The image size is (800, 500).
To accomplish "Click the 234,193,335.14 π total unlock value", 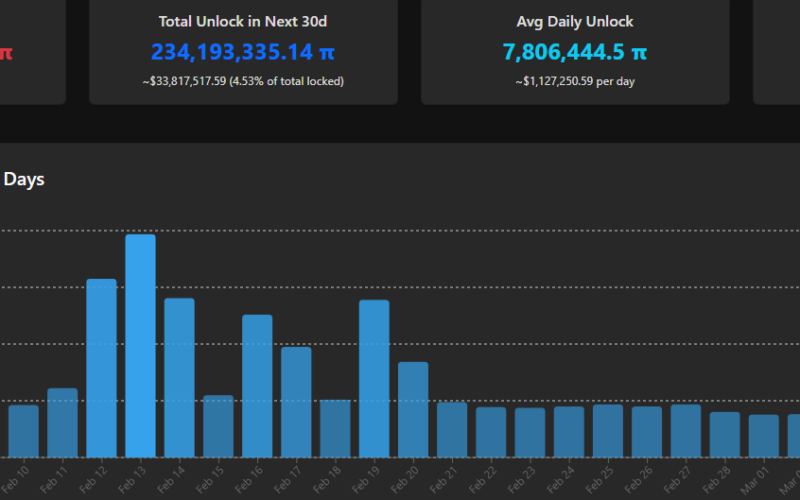I will coord(243,52).
